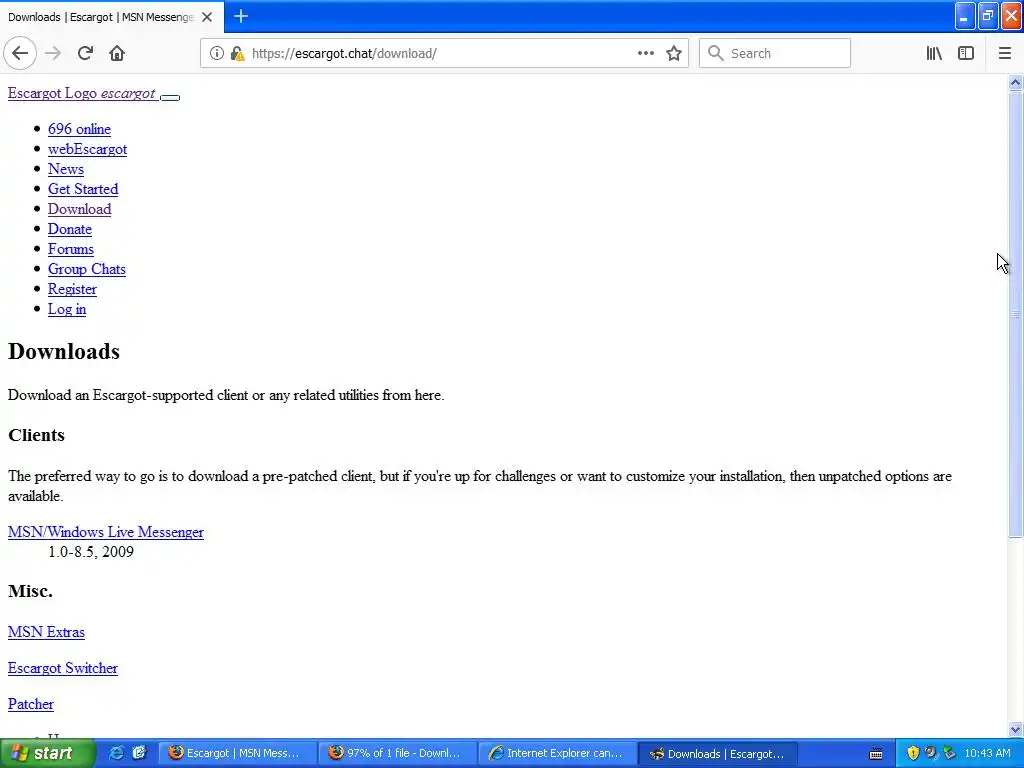The width and height of the screenshot is (1024, 768).
Task: Click the Downloads heading text
Action: (x=64, y=351)
